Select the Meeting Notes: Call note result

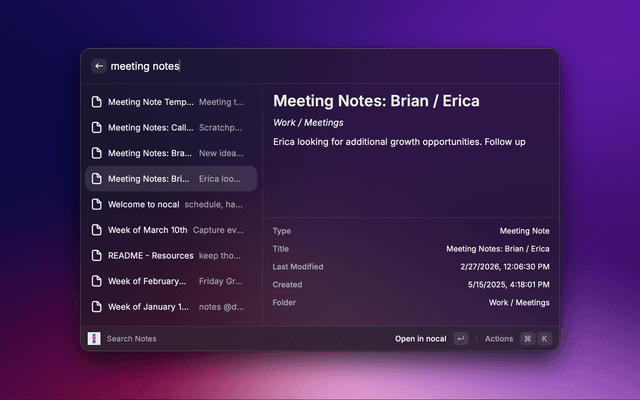pos(170,128)
